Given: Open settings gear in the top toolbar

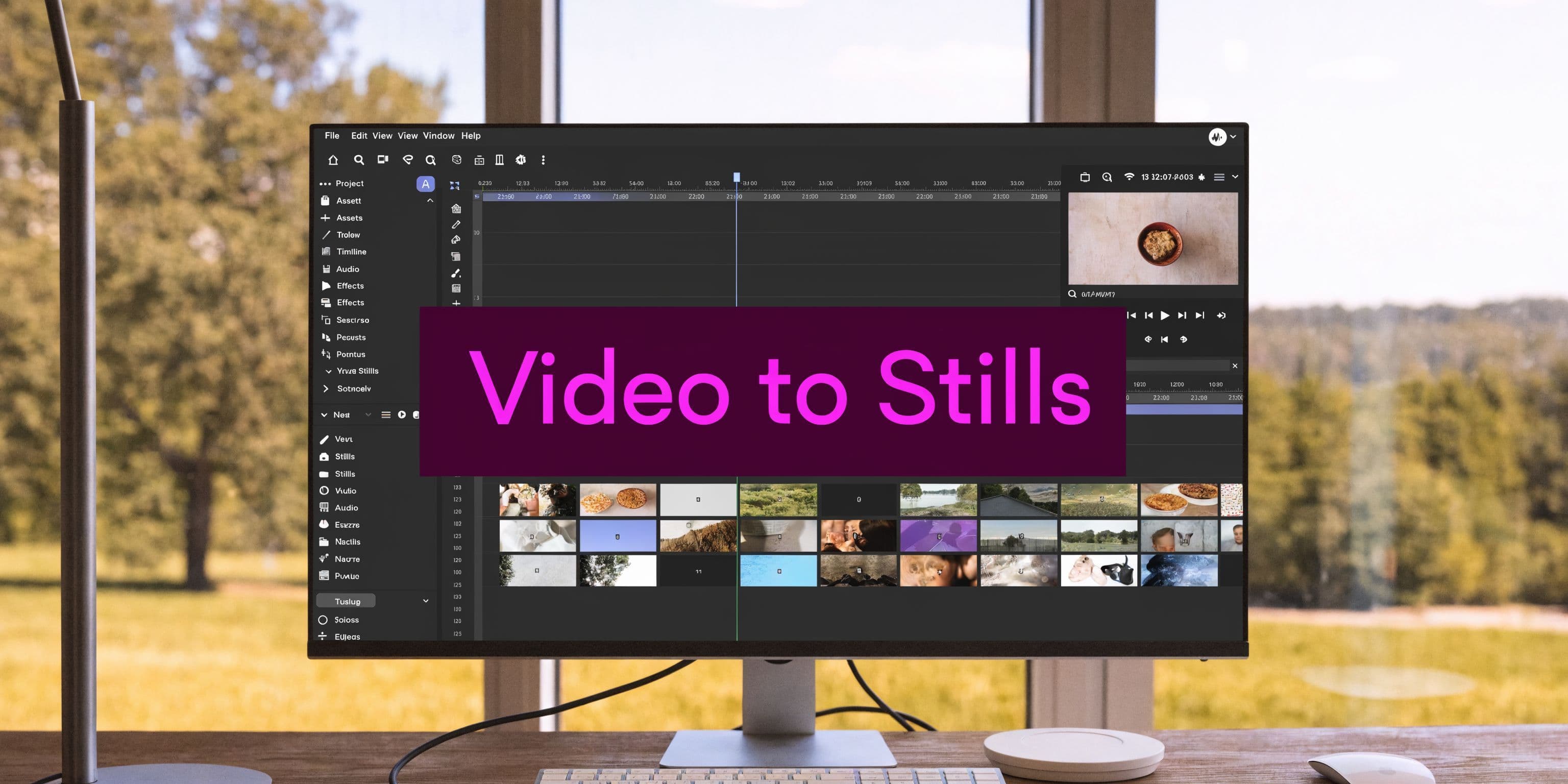Looking at the screenshot, I should 521,159.
